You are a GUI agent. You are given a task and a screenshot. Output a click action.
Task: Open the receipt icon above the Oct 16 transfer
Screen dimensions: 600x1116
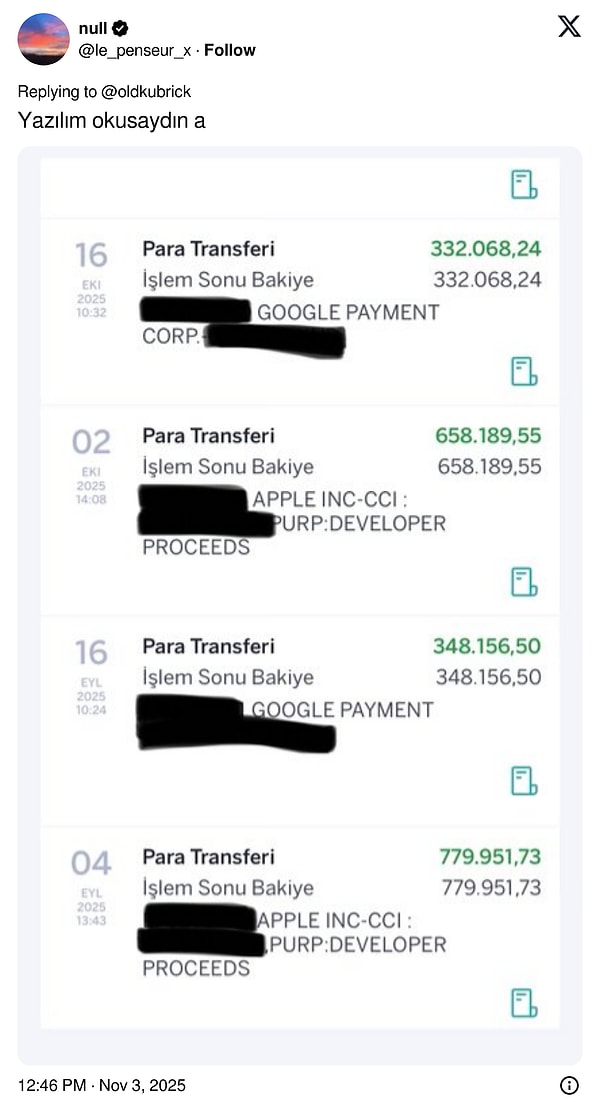[x=522, y=187]
